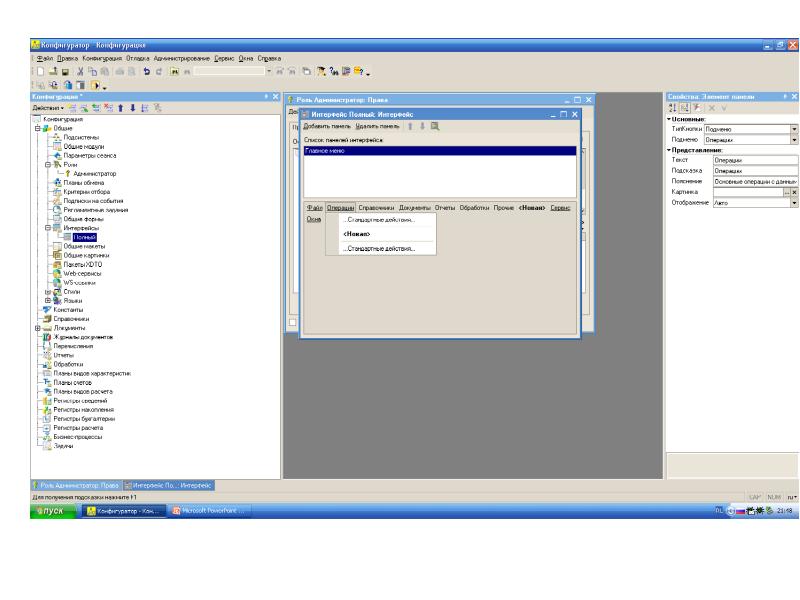Click the New document toolbar icon
Screen dimensions: 800x600
click(39, 72)
